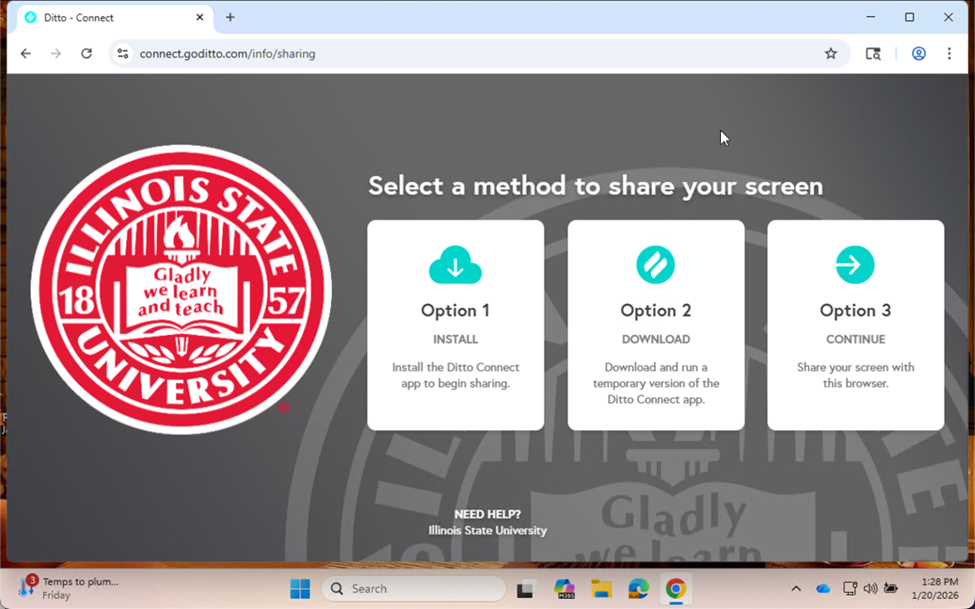Open a new tab with plus button
The image size is (975, 609).
pos(230,17)
